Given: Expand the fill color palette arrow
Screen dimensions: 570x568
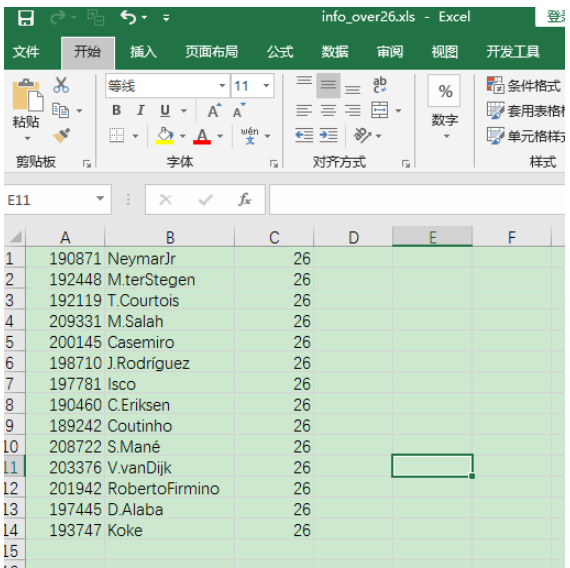Looking at the screenshot, I should pos(183,136).
